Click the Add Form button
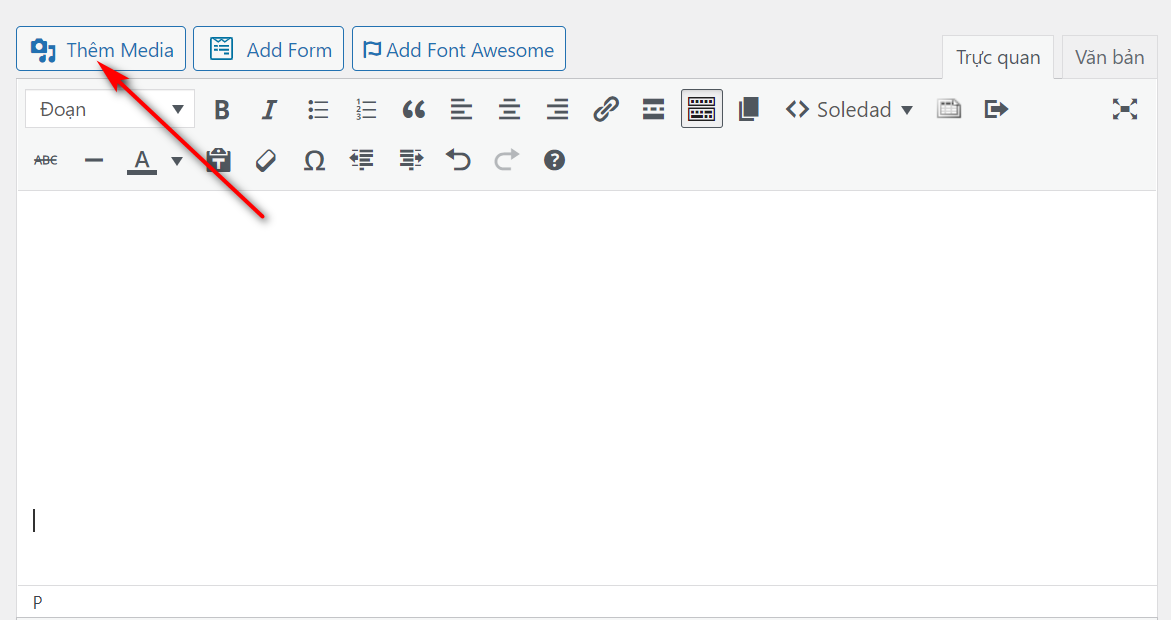The image size is (1171, 620). [268, 49]
